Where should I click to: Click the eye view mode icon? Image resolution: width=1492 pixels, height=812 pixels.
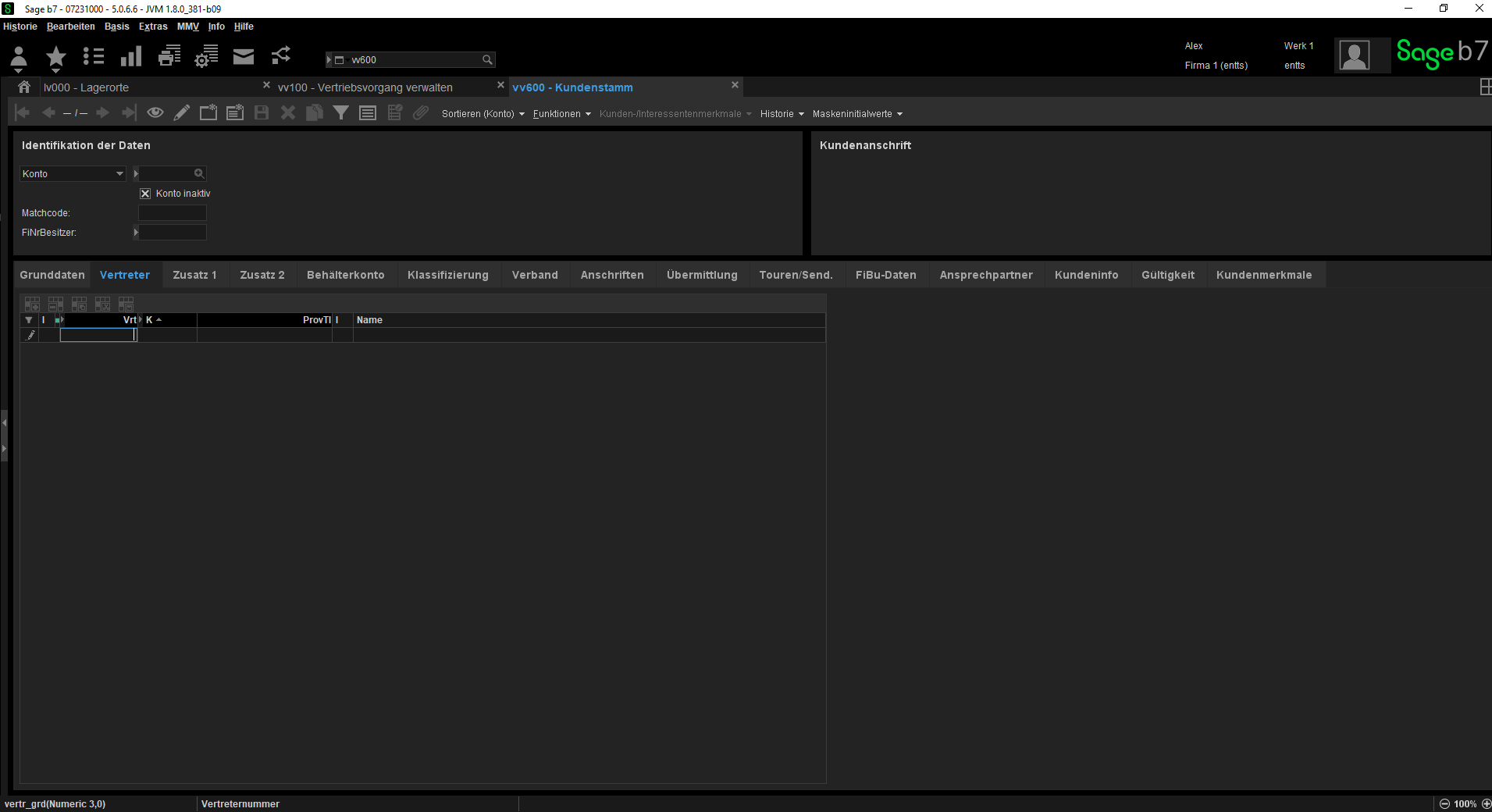pyautogui.click(x=155, y=112)
